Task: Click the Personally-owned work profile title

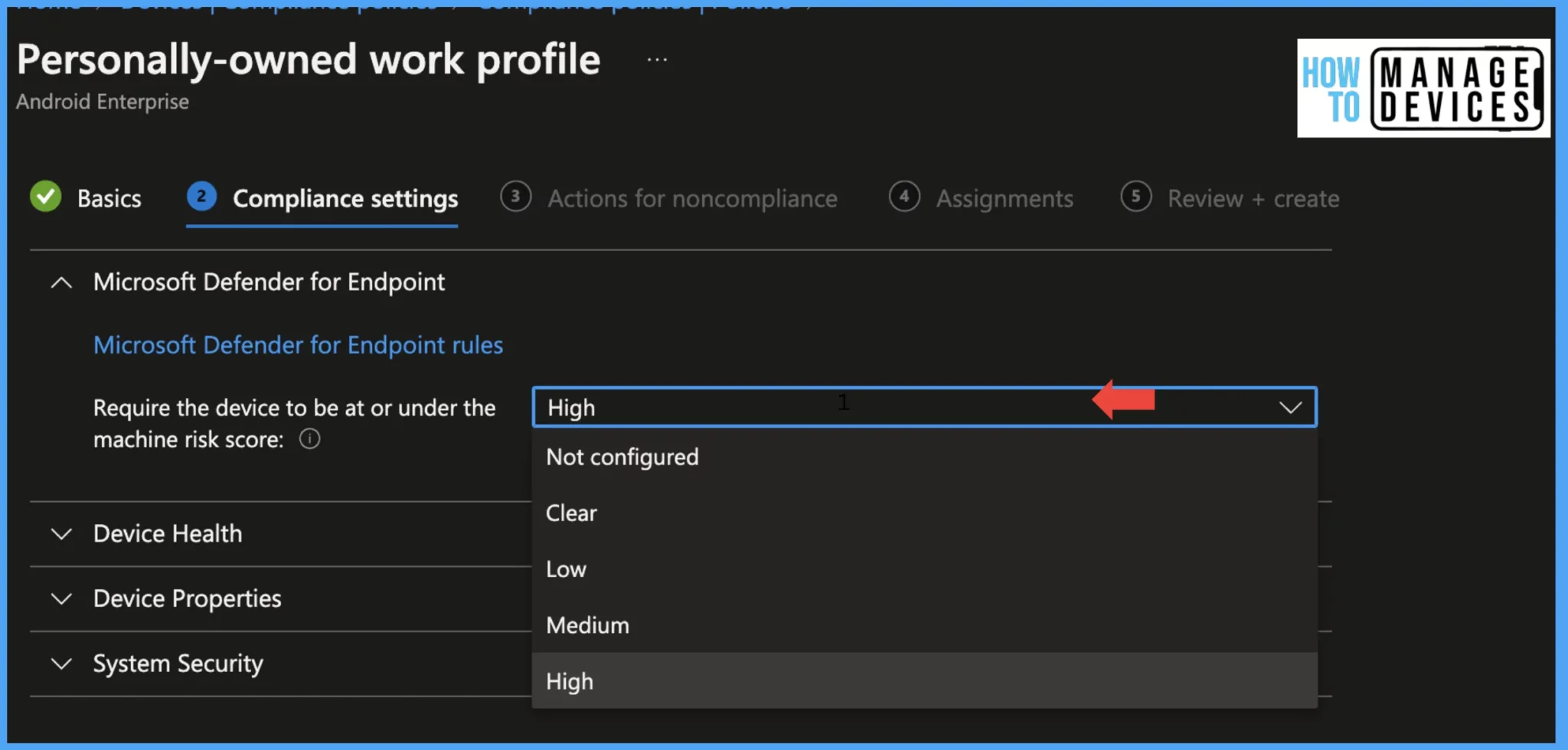Action: [309, 60]
